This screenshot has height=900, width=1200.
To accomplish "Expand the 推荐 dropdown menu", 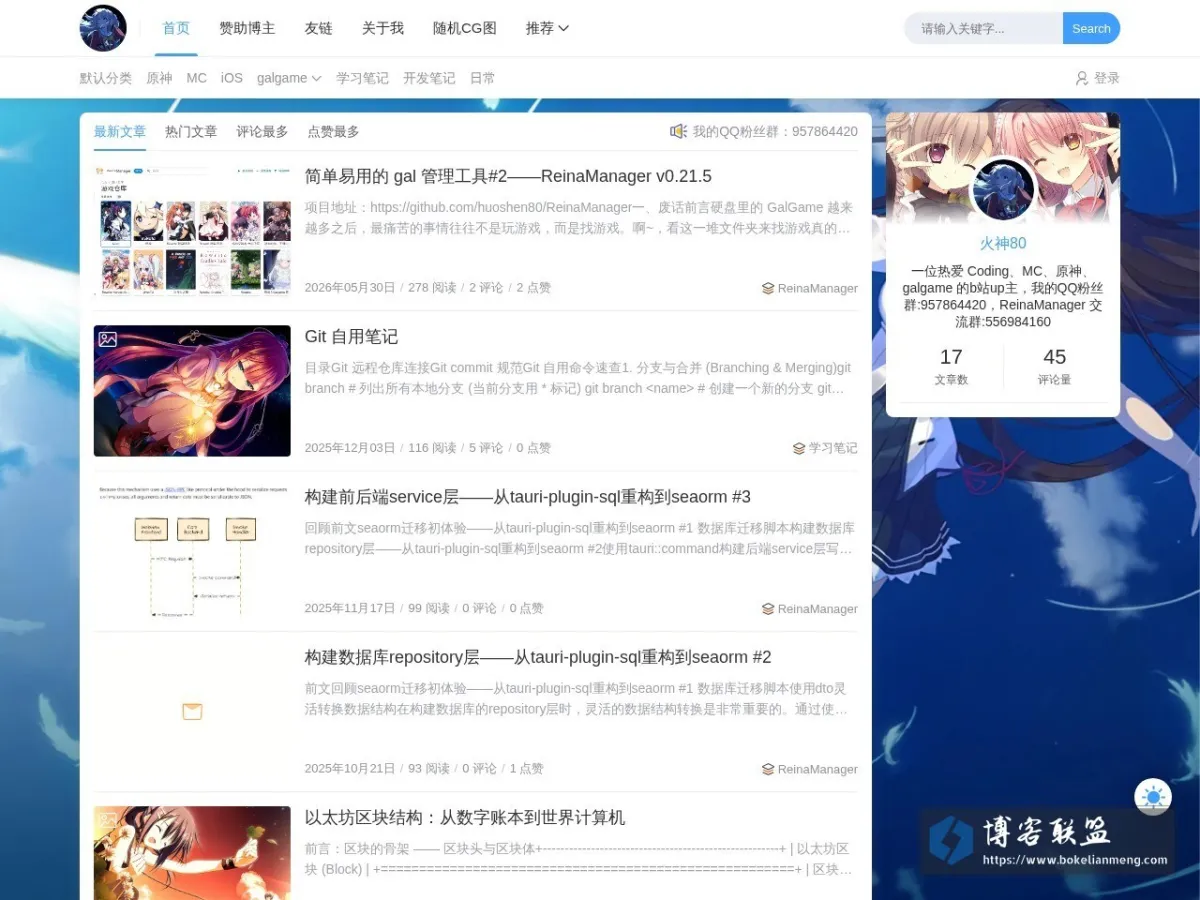I will coord(547,28).
